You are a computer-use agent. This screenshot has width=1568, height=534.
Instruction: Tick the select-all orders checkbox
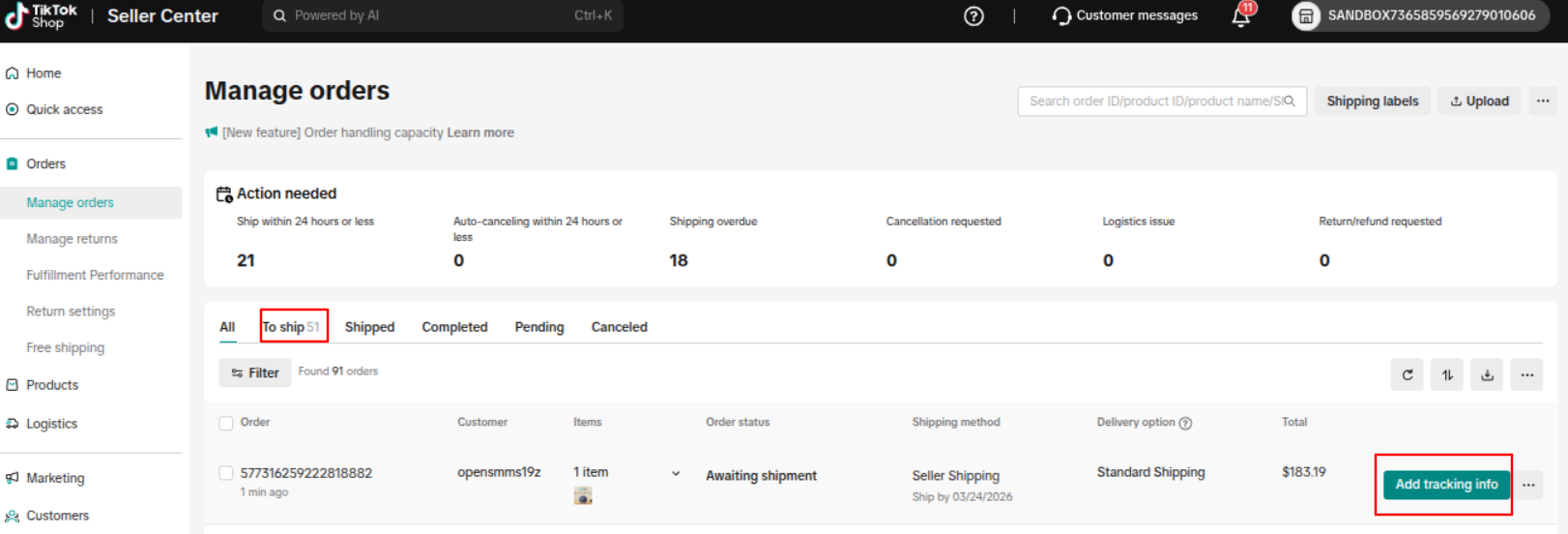coord(226,423)
